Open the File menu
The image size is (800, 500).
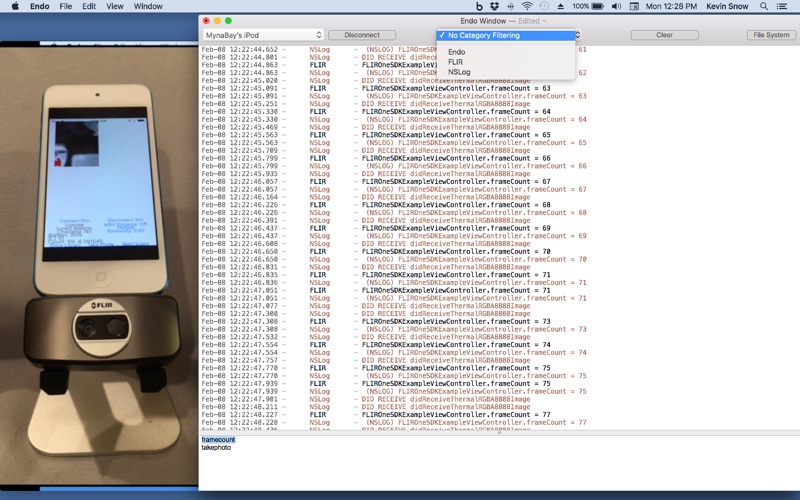click(x=65, y=6)
